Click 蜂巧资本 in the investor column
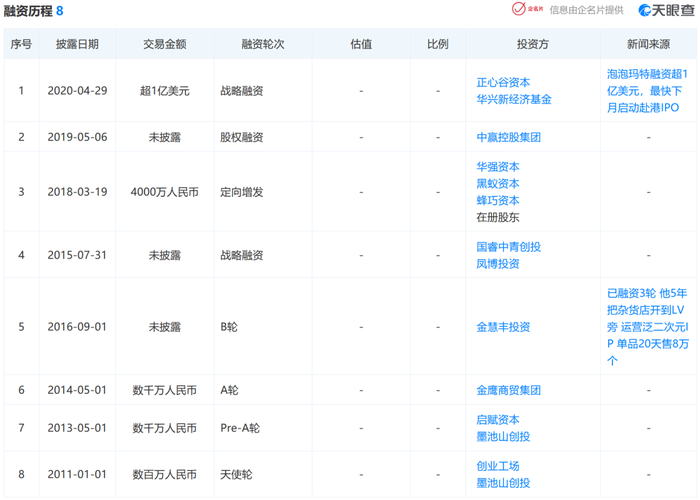Screen dimensions: 700x500 click(498, 200)
